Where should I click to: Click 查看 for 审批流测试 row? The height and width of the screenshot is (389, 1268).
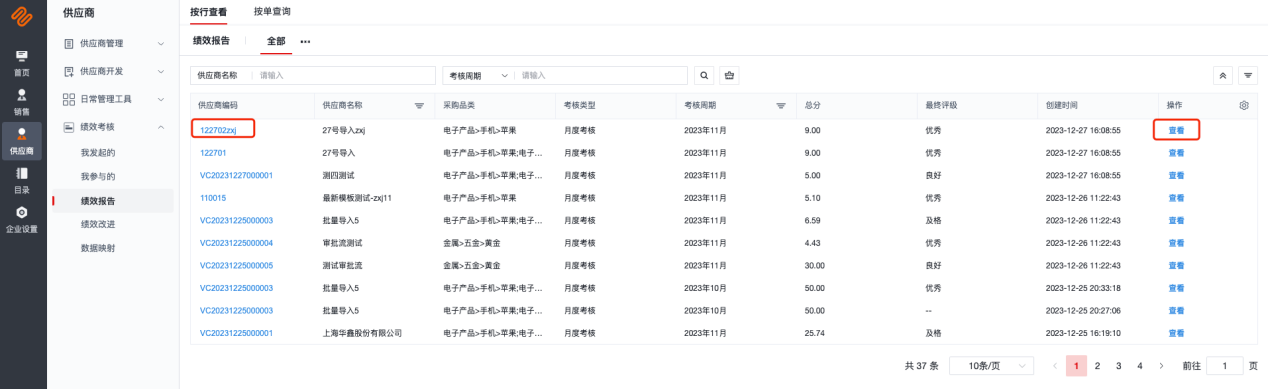(x=1176, y=243)
